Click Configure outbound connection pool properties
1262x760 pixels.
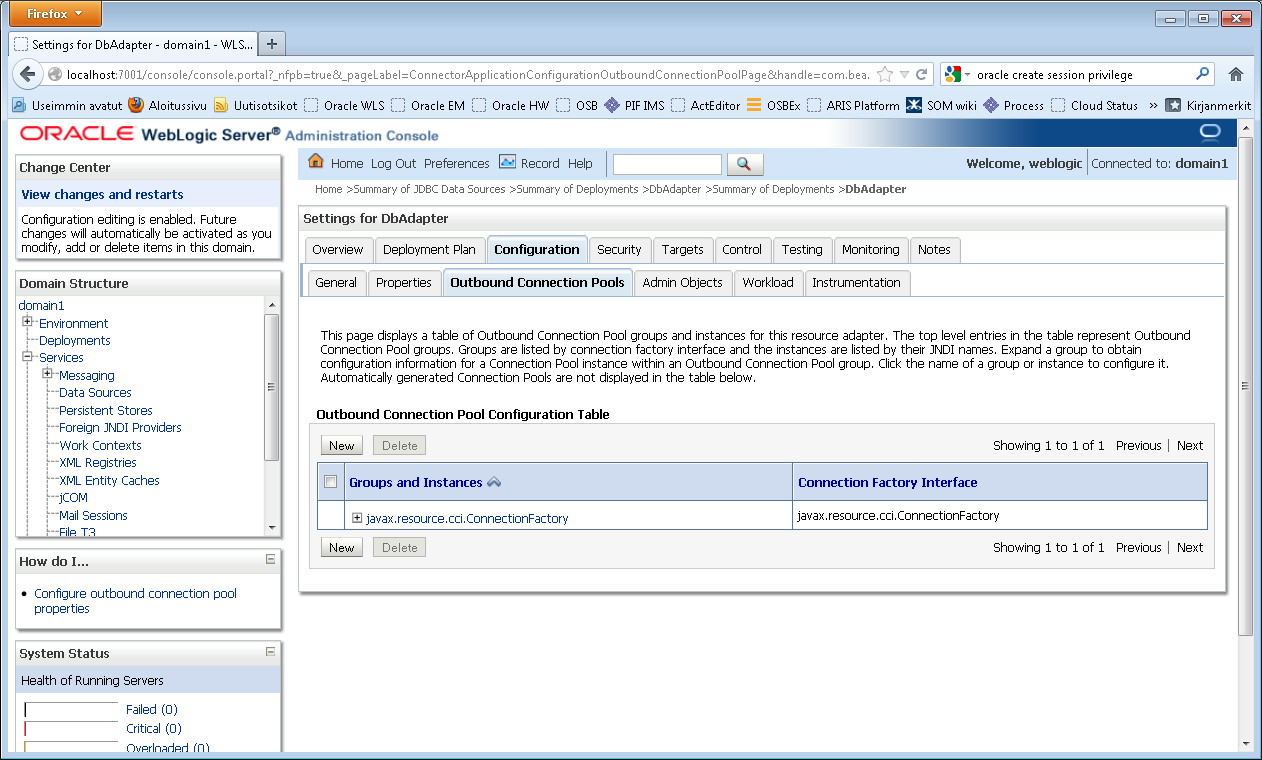click(135, 601)
